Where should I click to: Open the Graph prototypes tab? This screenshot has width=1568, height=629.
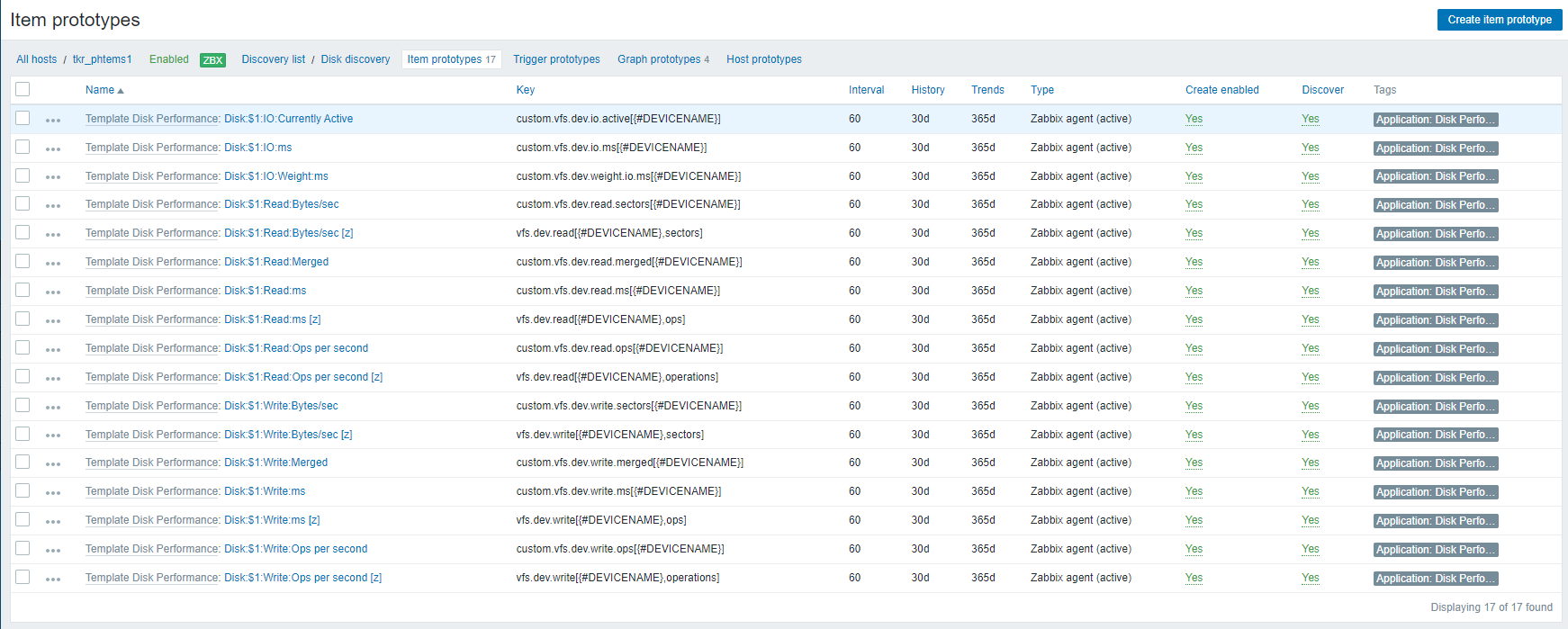coord(659,59)
